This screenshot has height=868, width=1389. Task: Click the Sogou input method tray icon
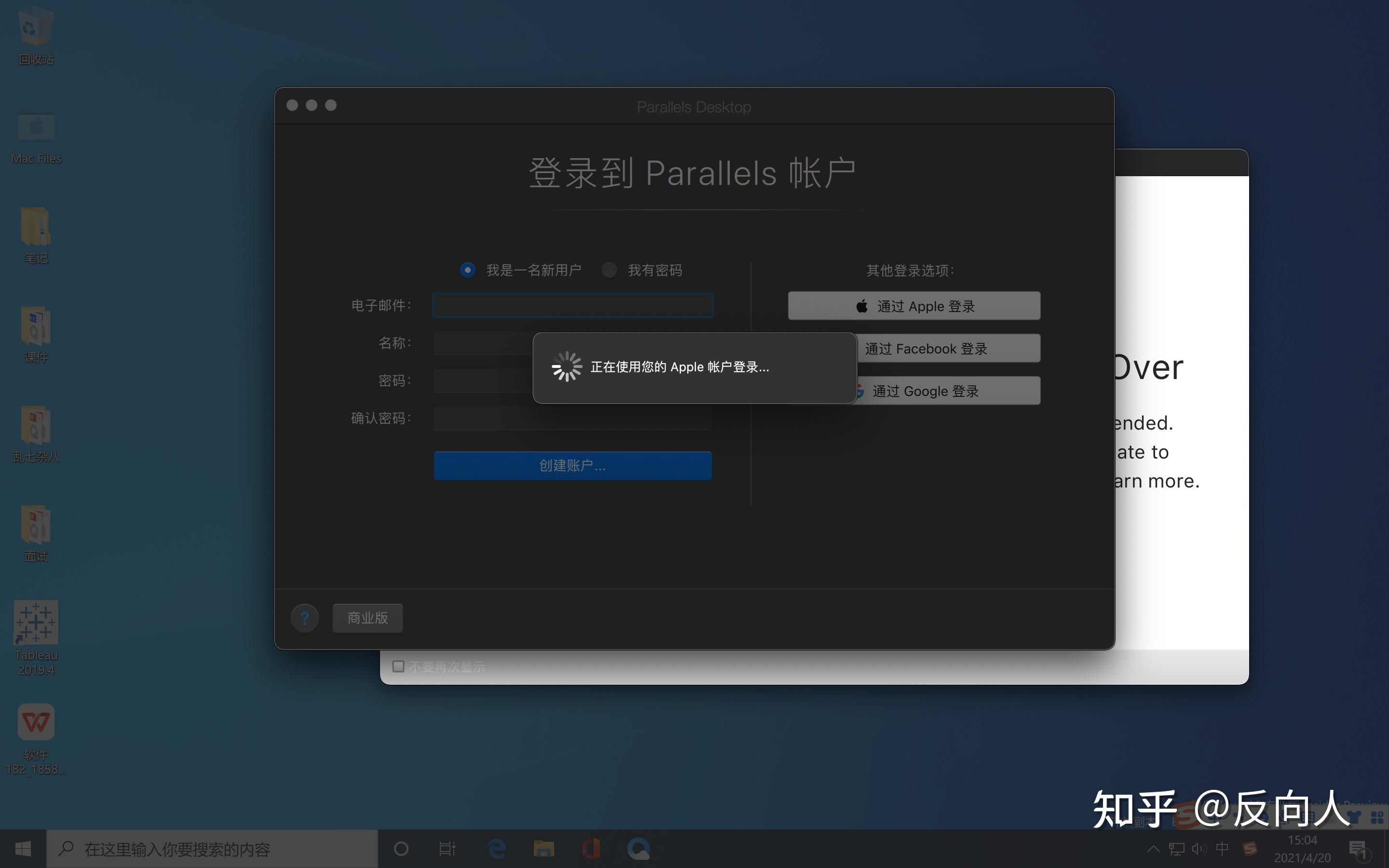pos(1250,849)
